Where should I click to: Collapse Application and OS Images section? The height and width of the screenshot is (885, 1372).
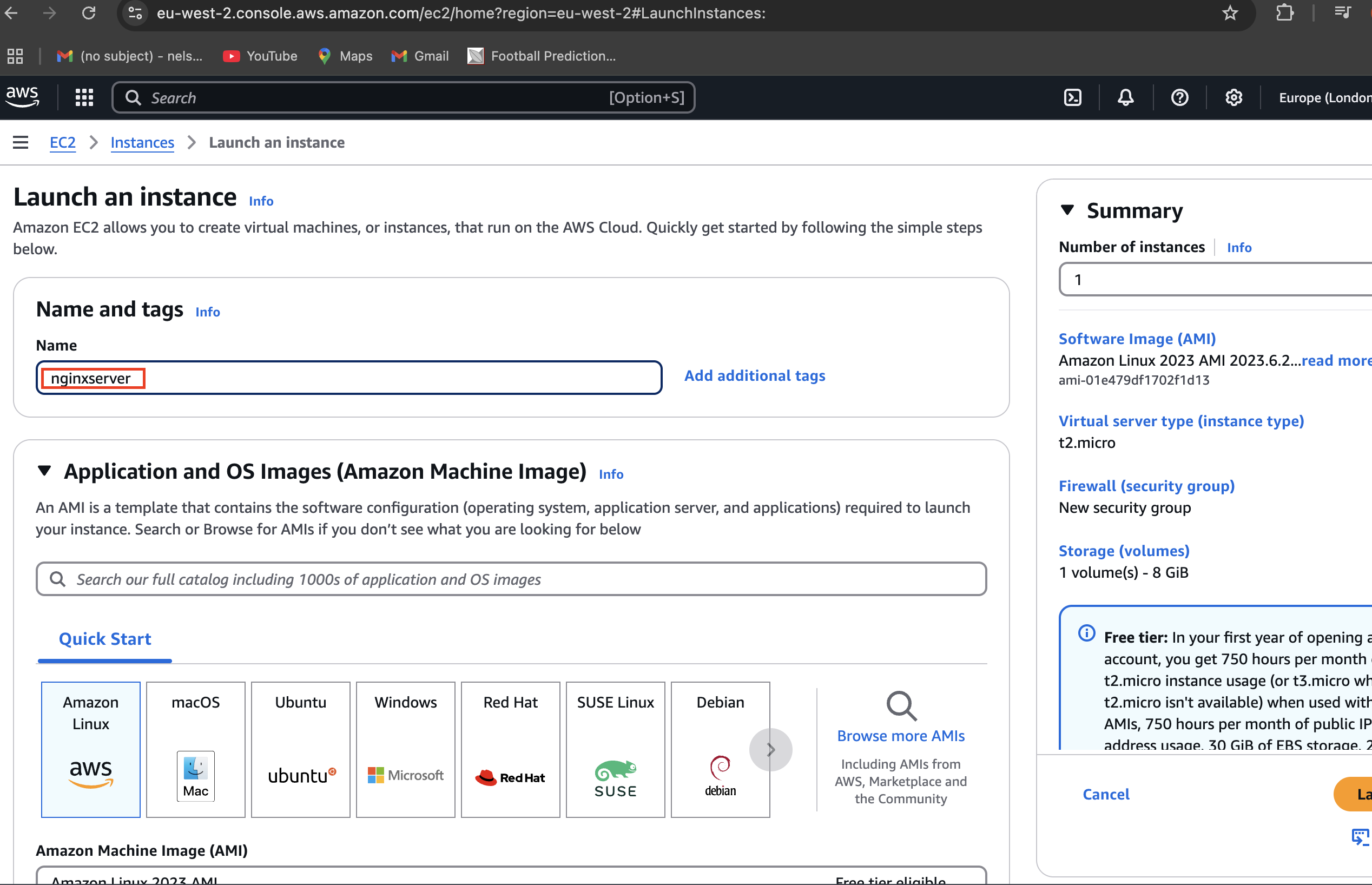[x=44, y=471]
